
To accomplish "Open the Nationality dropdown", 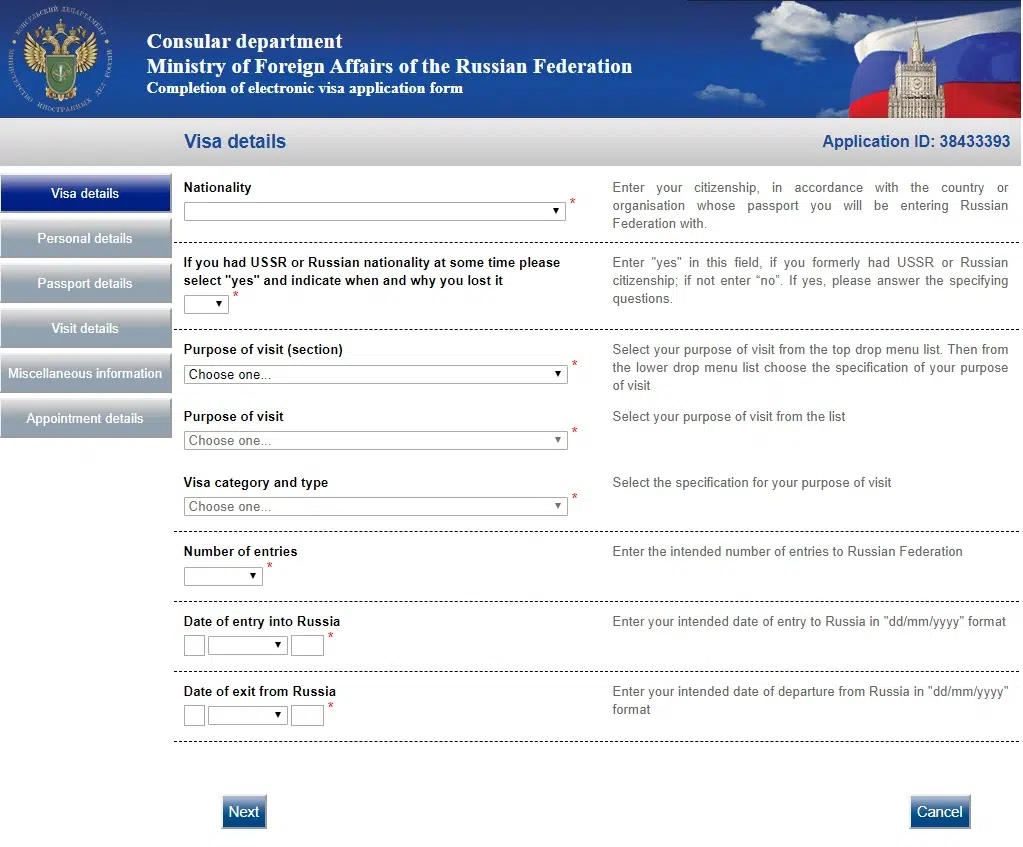I will click(x=374, y=211).
